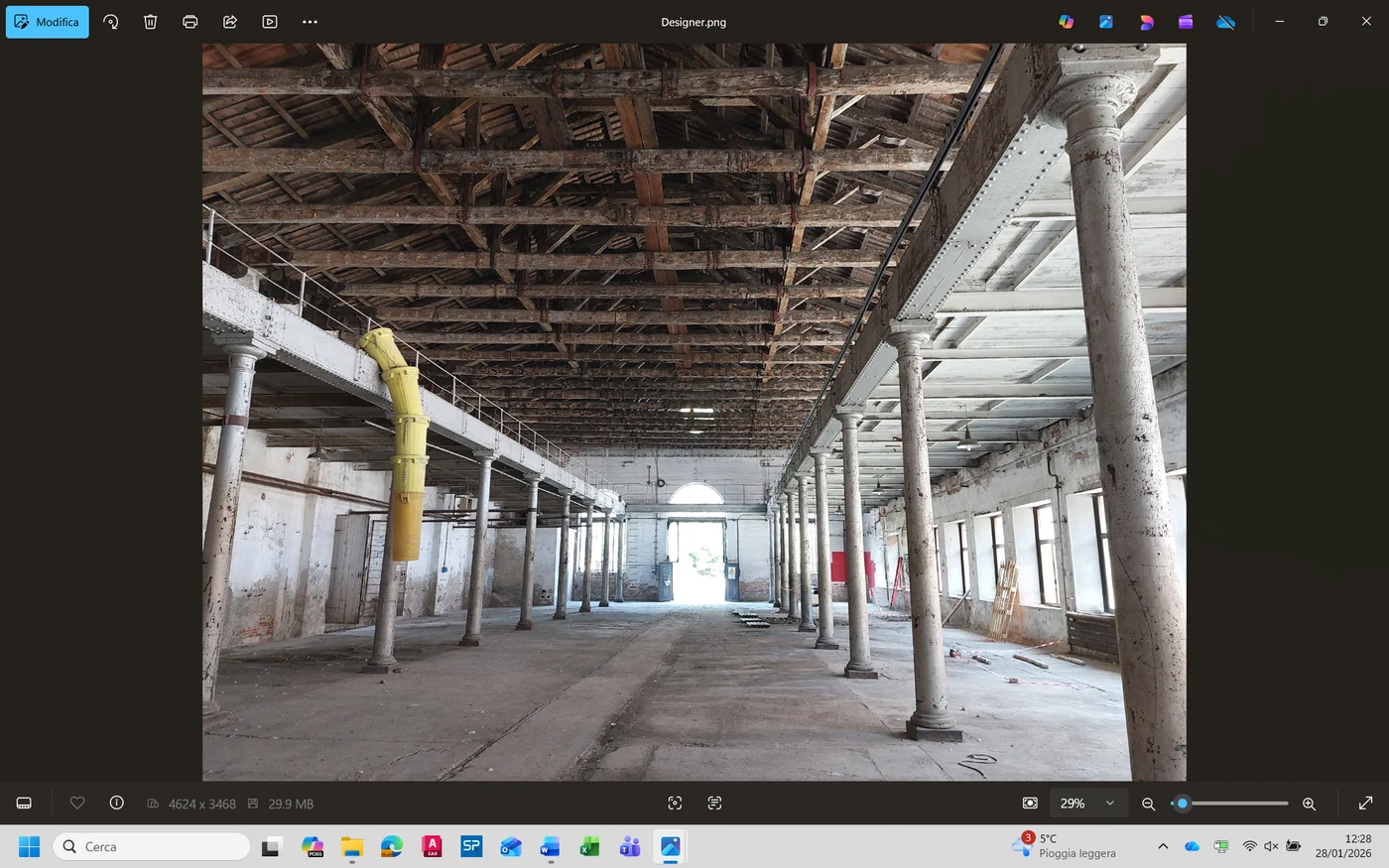The height and width of the screenshot is (868, 1389).
Task: Show file info with the info icon
Action: coord(117,804)
